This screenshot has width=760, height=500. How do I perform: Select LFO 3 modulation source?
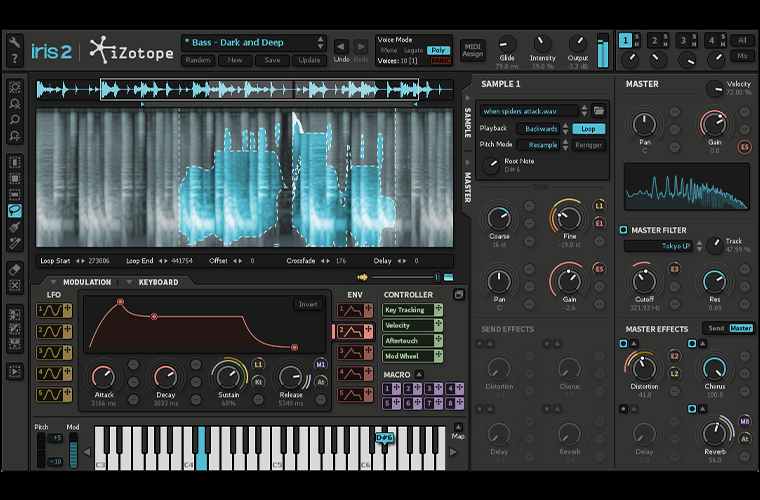click(54, 352)
